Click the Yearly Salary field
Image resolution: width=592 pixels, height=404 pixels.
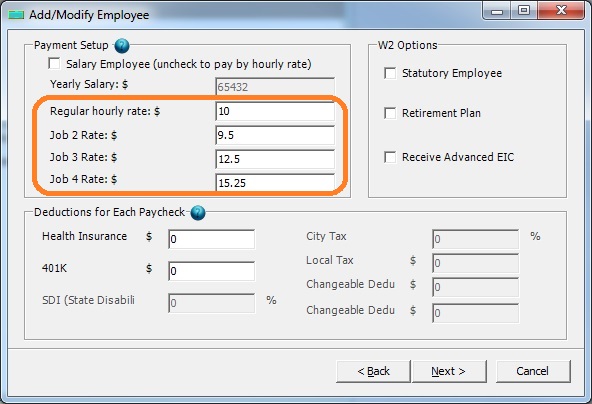pos(275,87)
